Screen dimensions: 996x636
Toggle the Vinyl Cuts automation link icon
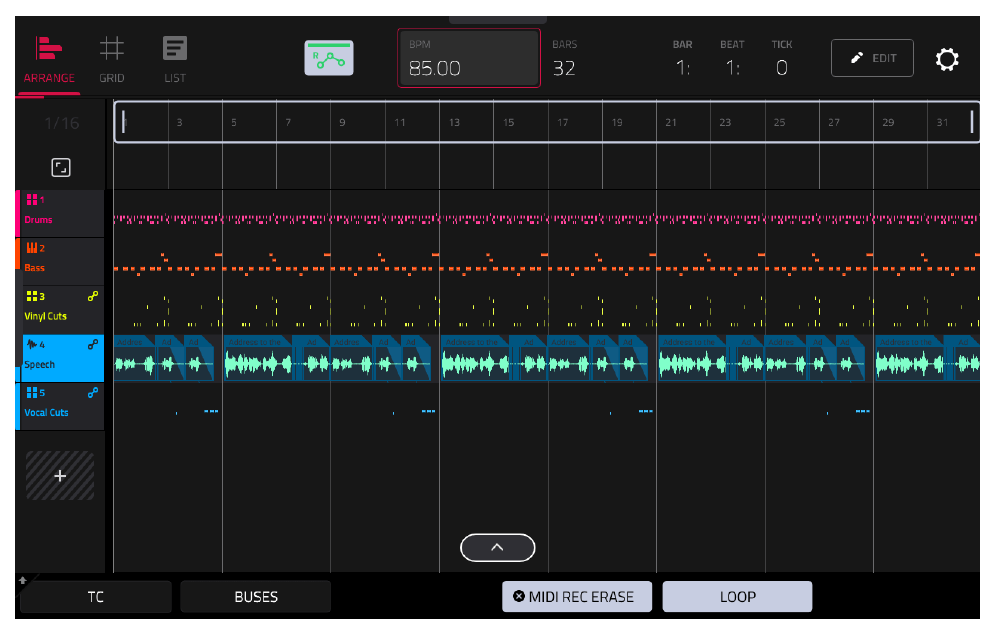[93, 296]
